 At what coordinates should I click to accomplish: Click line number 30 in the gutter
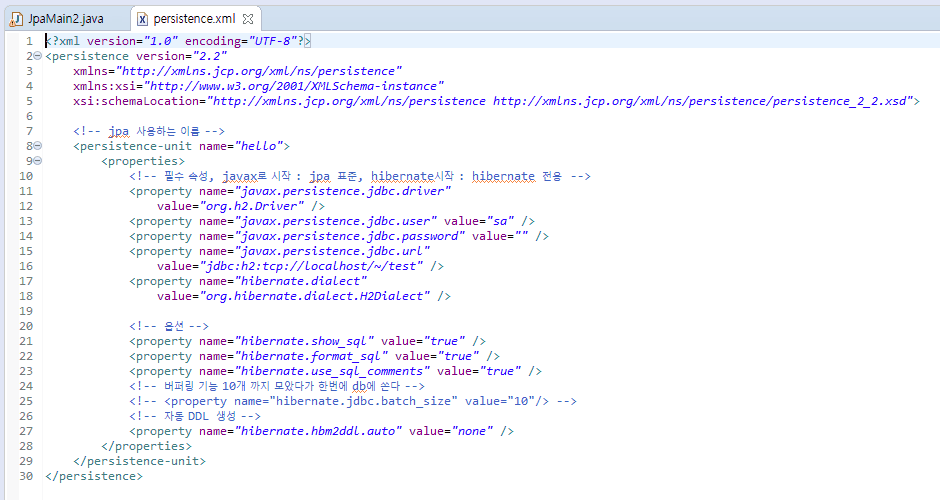[26, 475]
